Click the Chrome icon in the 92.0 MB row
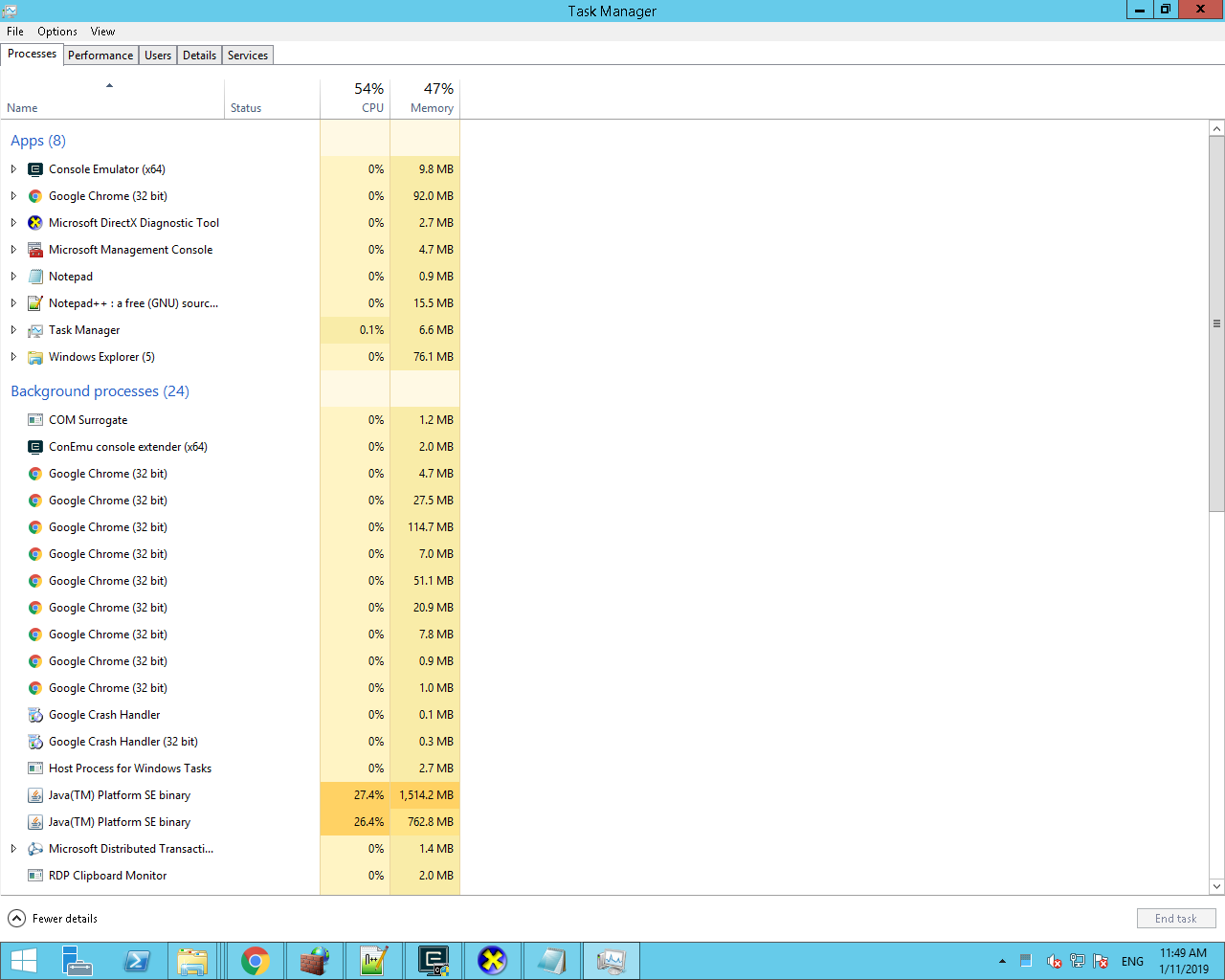The height and width of the screenshot is (980, 1225). [x=35, y=196]
